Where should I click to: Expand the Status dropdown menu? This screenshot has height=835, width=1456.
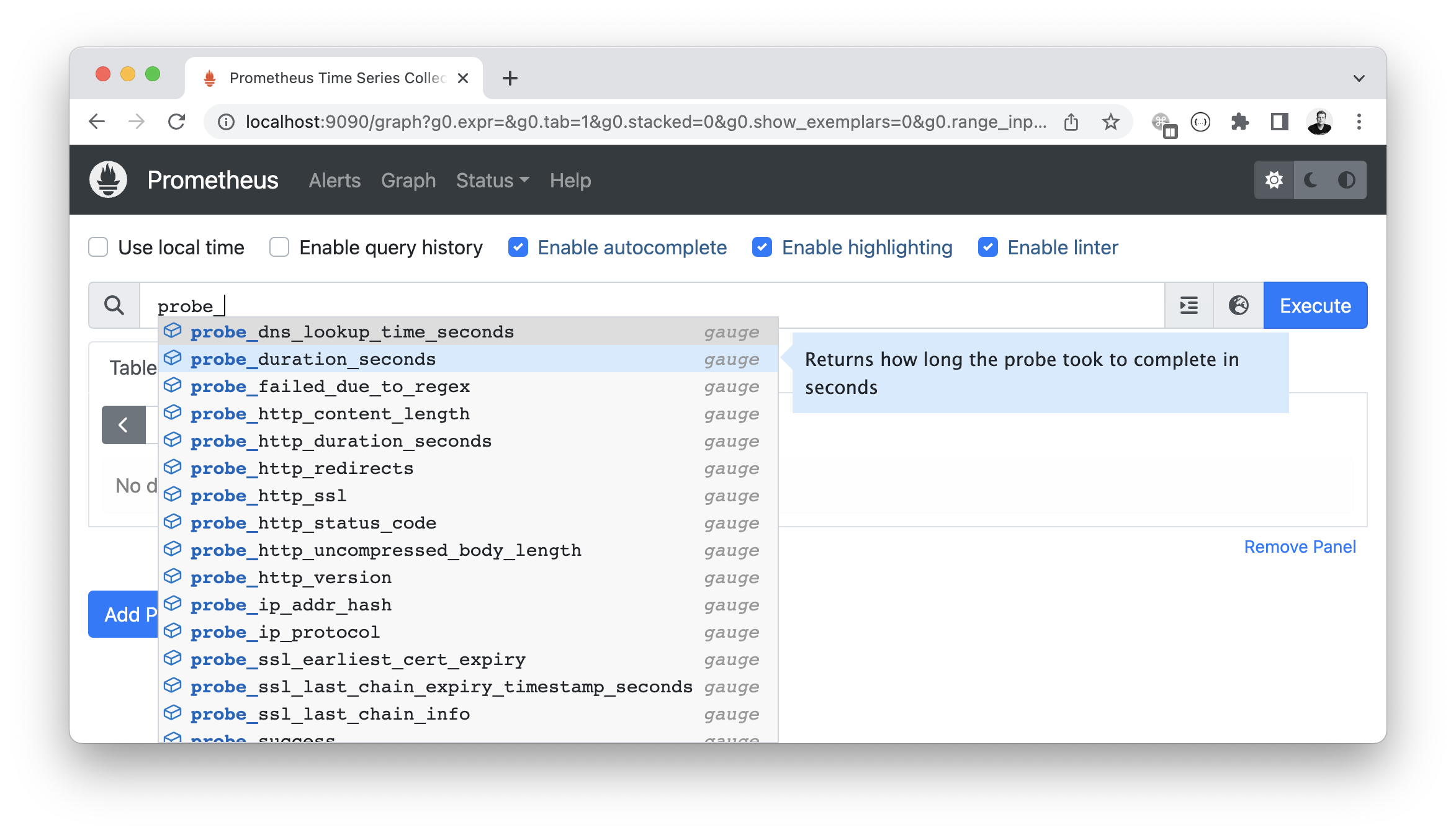pos(493,181)
